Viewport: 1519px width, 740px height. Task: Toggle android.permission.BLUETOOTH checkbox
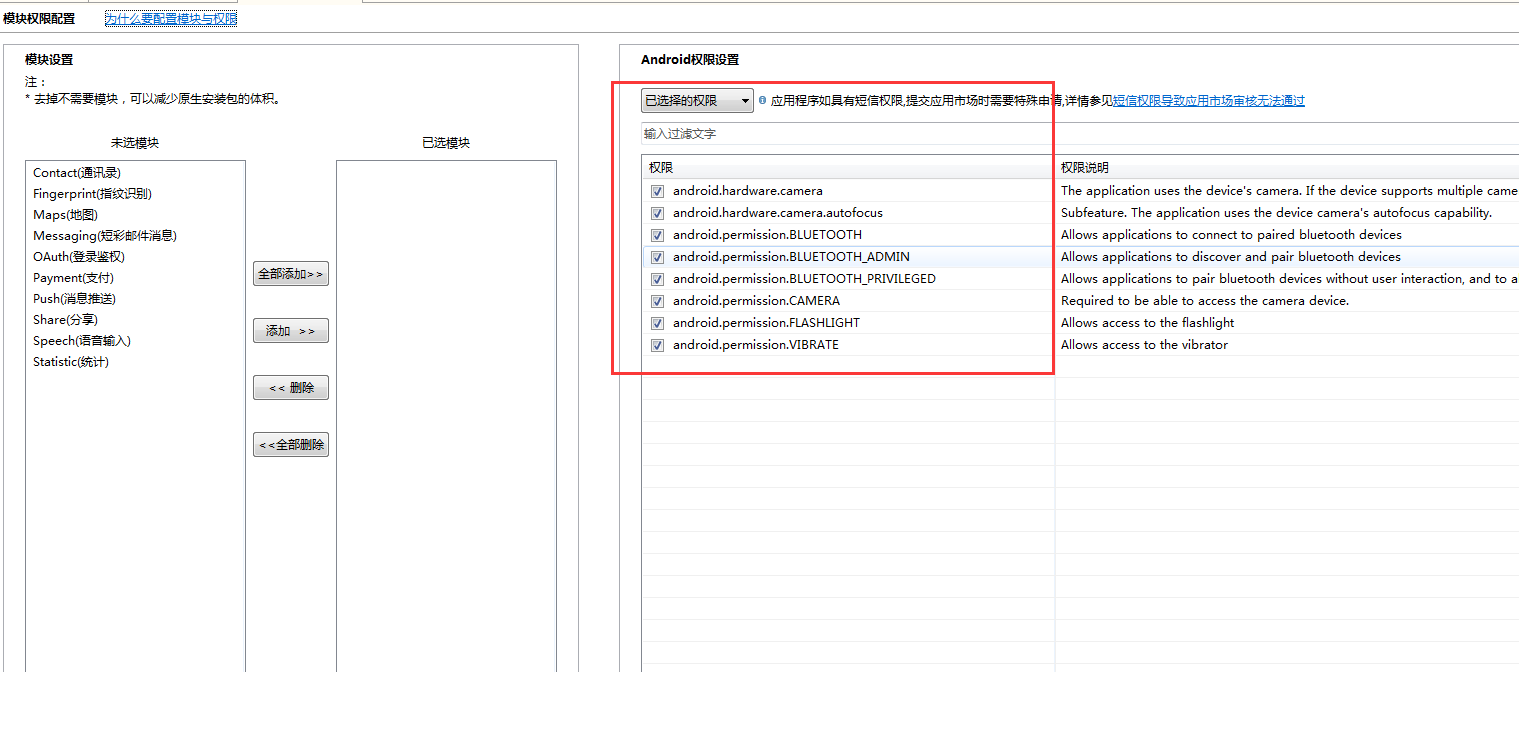pyautogui.click(x=658, y=235)
